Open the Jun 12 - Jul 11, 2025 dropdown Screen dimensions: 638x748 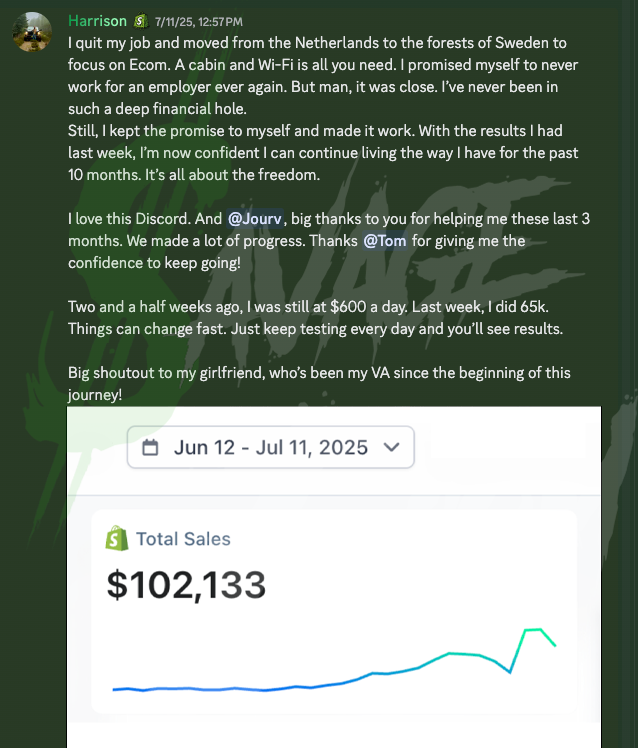pos(270,447)
